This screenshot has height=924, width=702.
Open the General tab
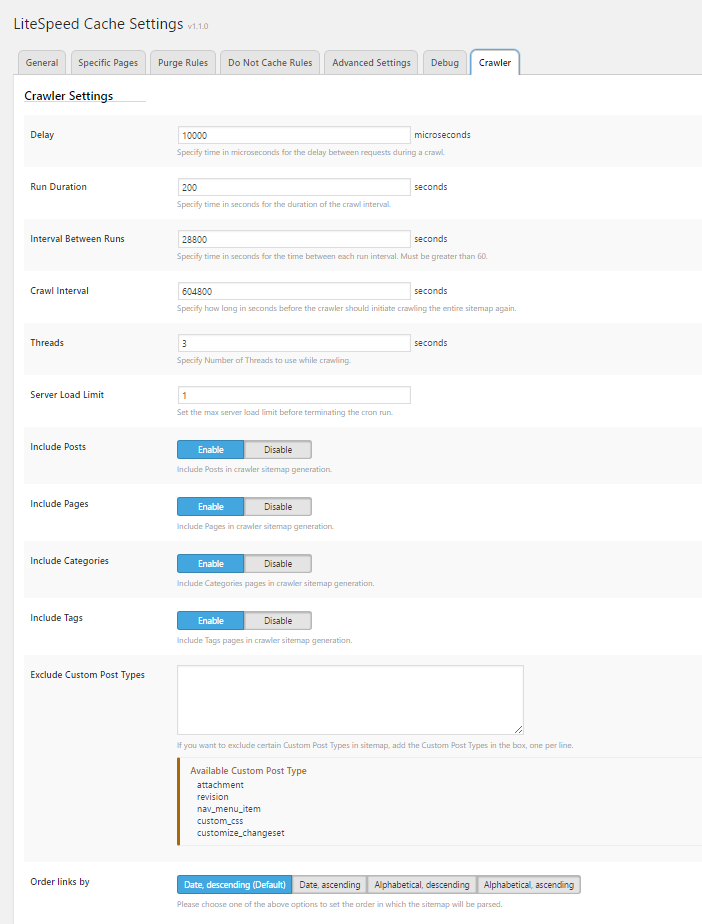point(42,62)
